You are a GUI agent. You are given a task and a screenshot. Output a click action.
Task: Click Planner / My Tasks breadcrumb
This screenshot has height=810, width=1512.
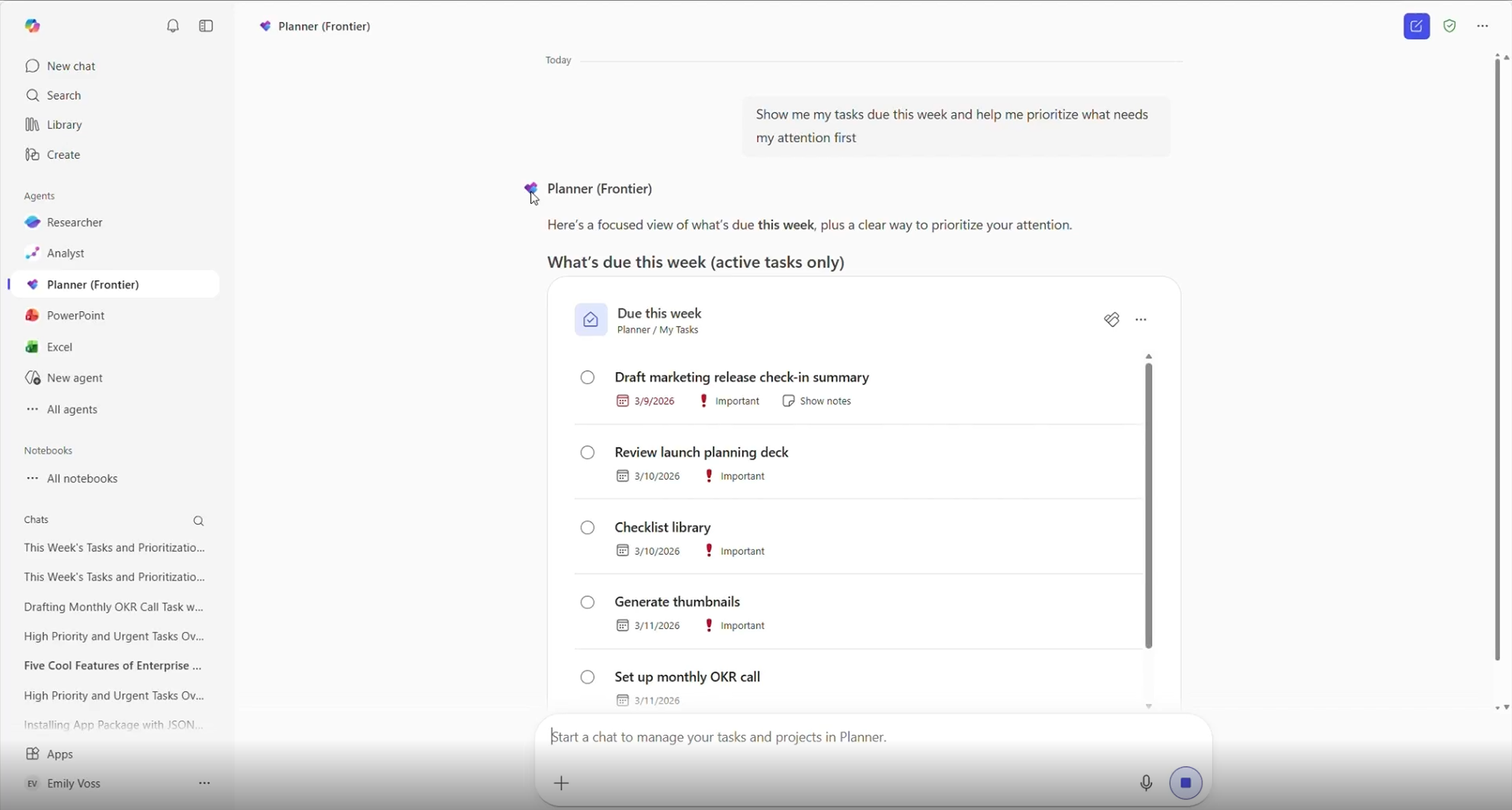[658, 330]
